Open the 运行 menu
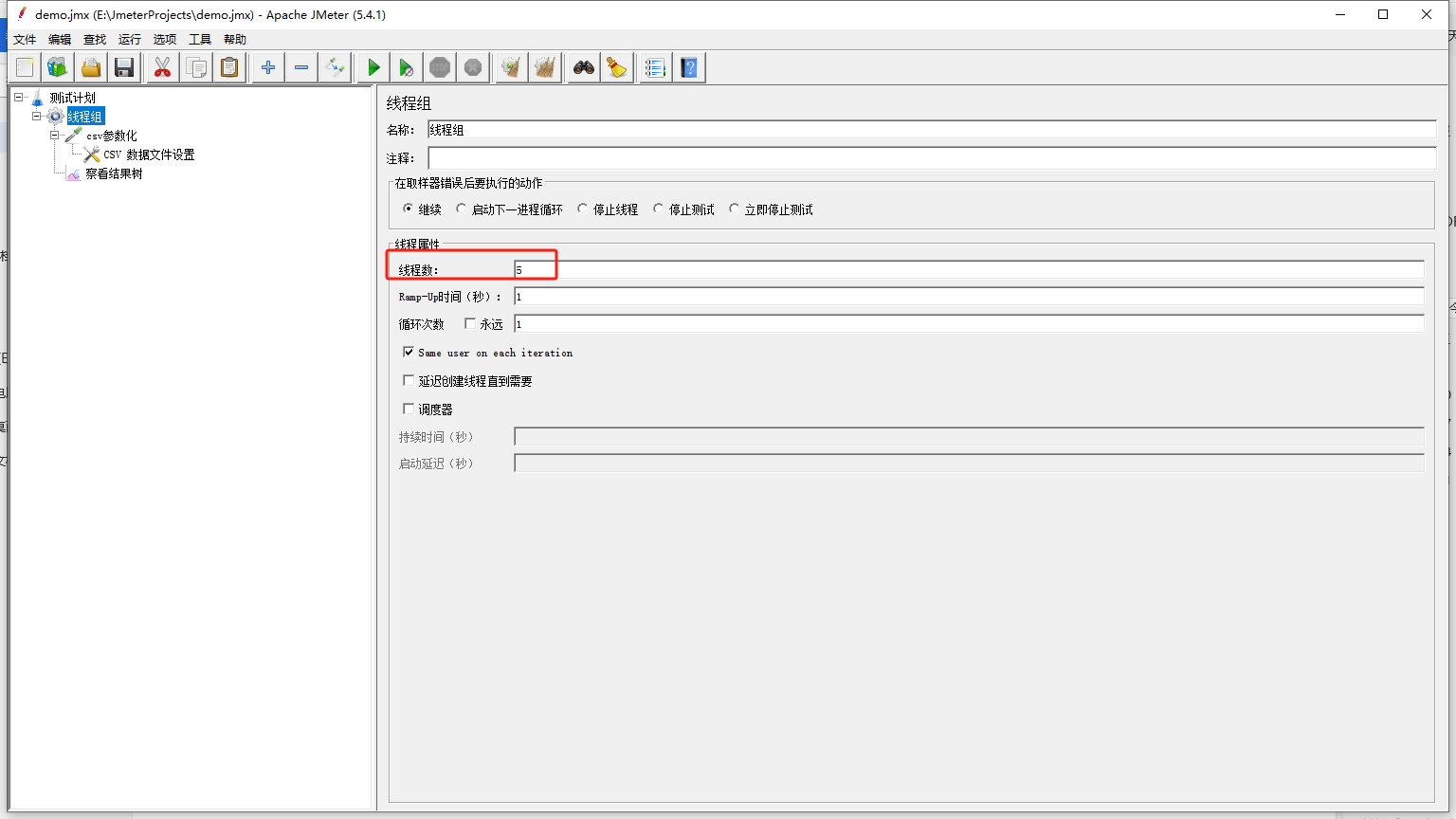 [x=130, y=39]
